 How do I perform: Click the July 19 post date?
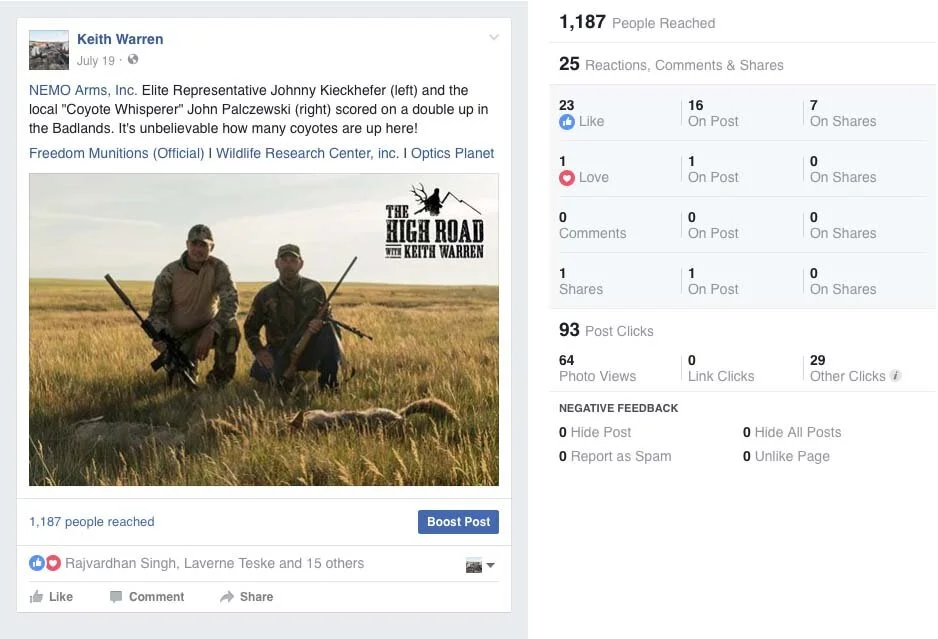tap(95, 60)
